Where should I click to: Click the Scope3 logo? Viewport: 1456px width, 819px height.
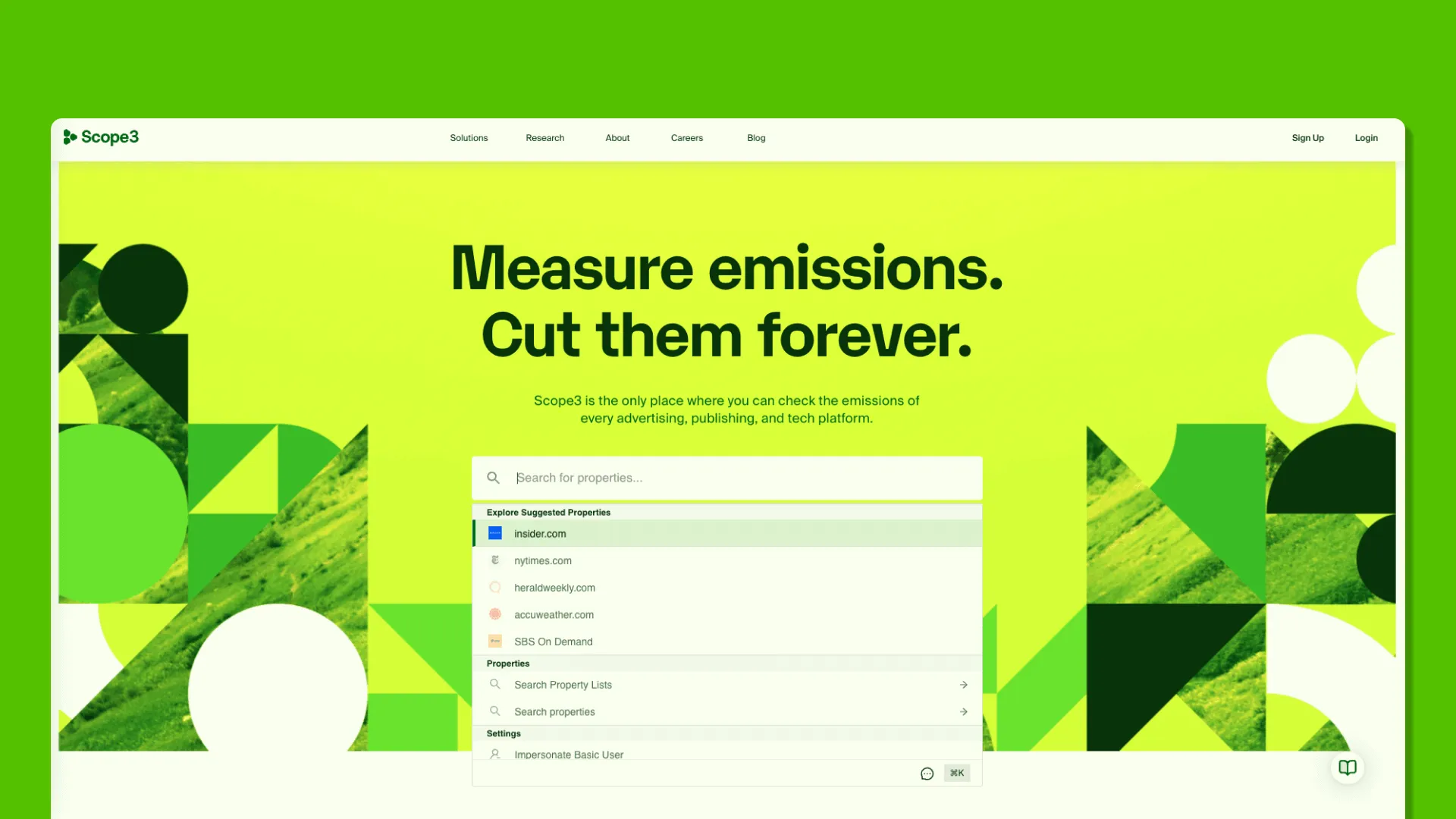pos(101,137)
